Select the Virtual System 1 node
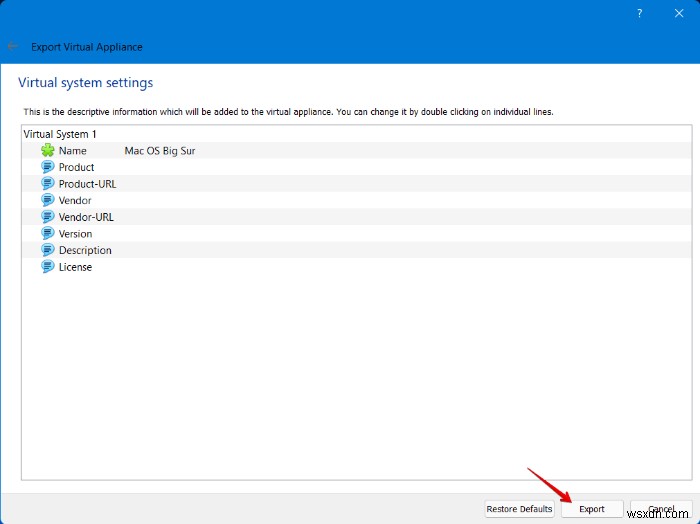 [60, 134]
